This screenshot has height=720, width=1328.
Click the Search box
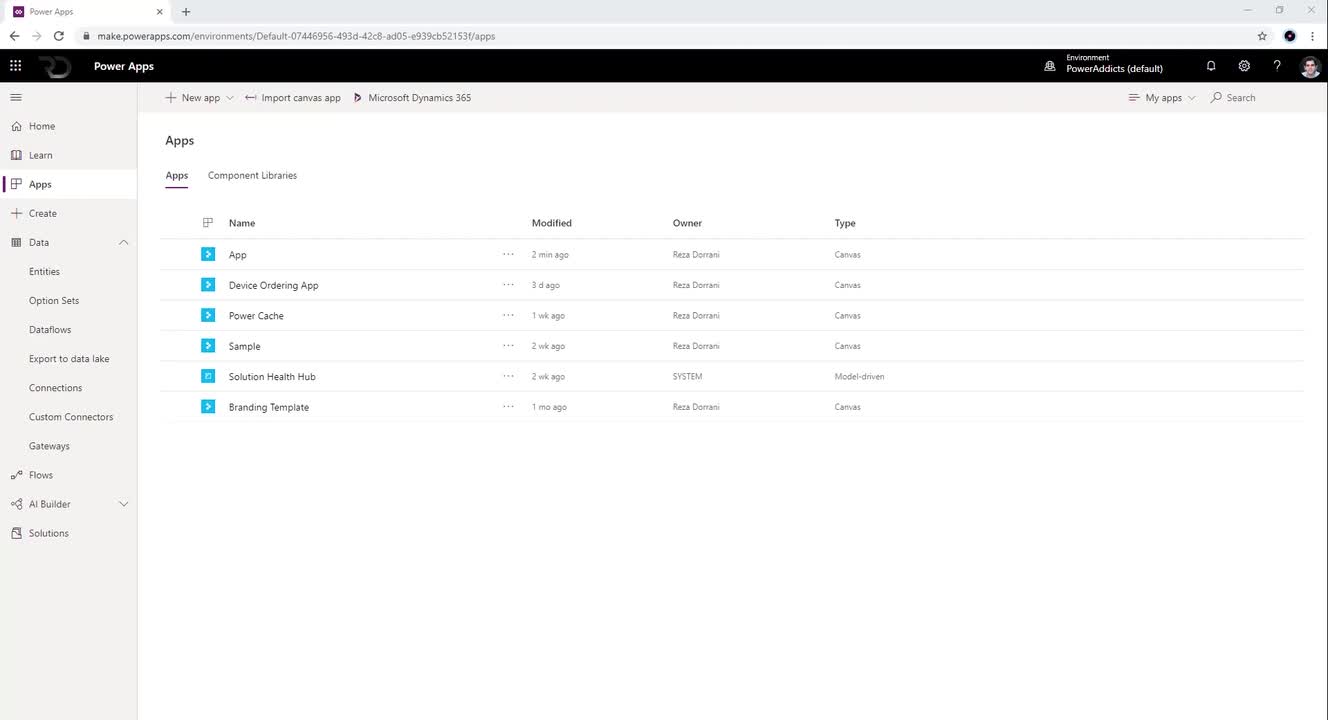tap(1233, 98)
